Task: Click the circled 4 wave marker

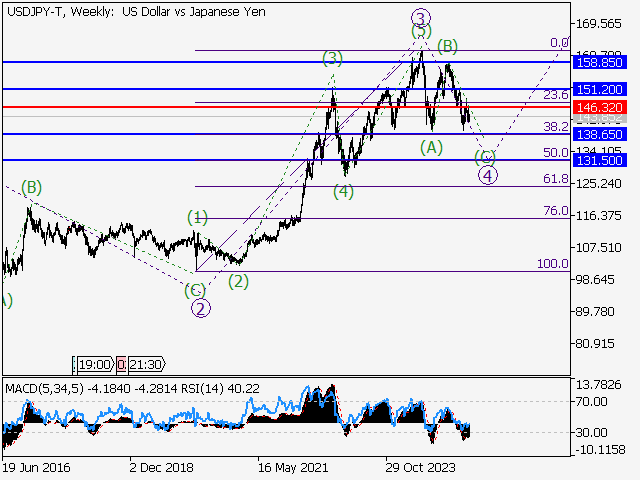Action: (x=487, y=176)
